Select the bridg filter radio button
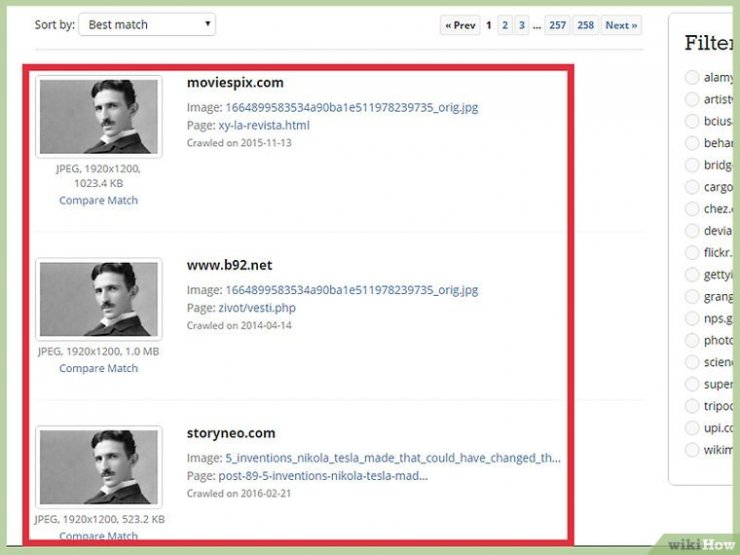Image resolution: width=740 pixels, height=555 pixels. click(692, 165)
